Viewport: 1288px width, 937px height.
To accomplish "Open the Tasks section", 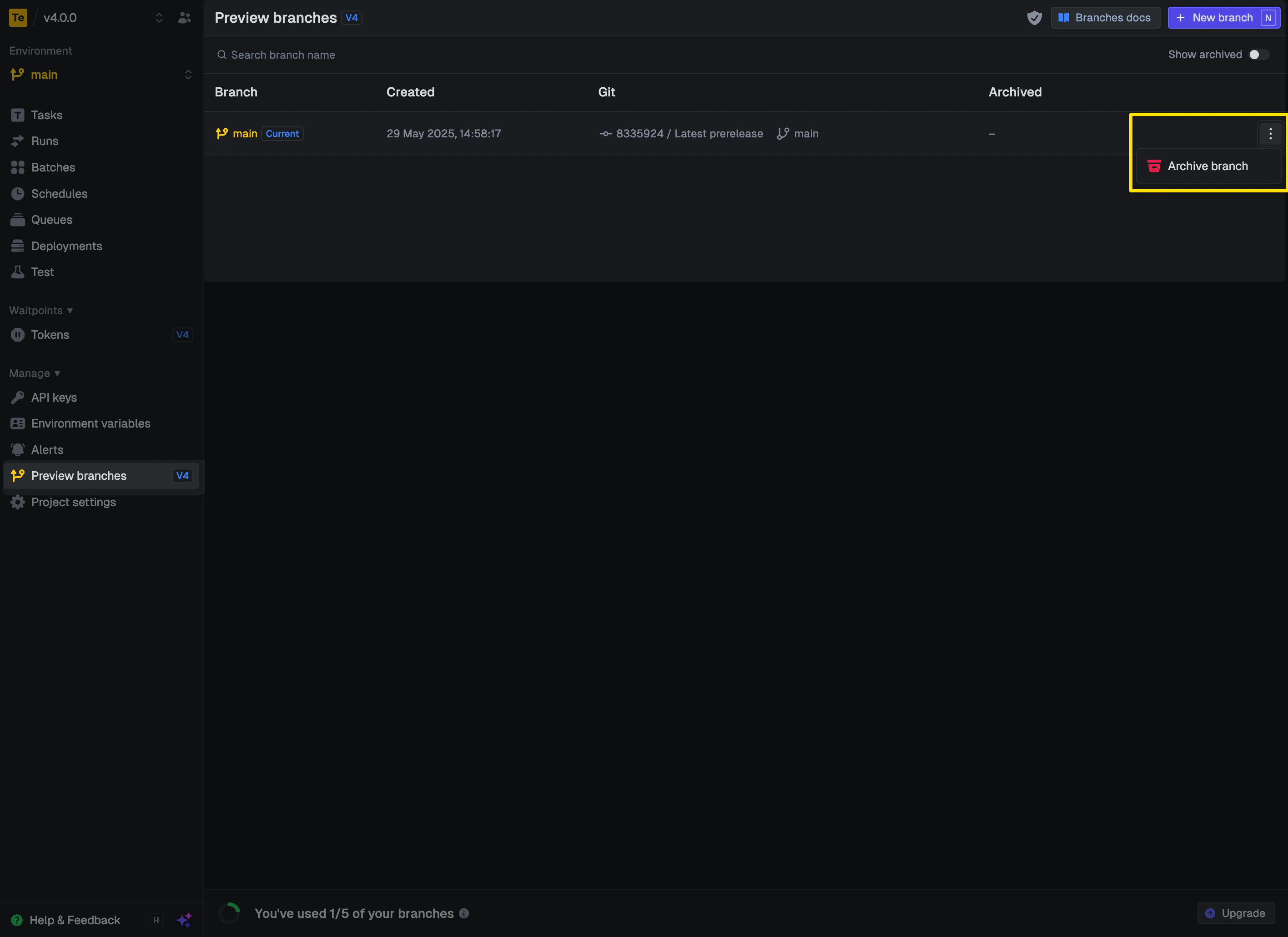I will click(46, 115).
